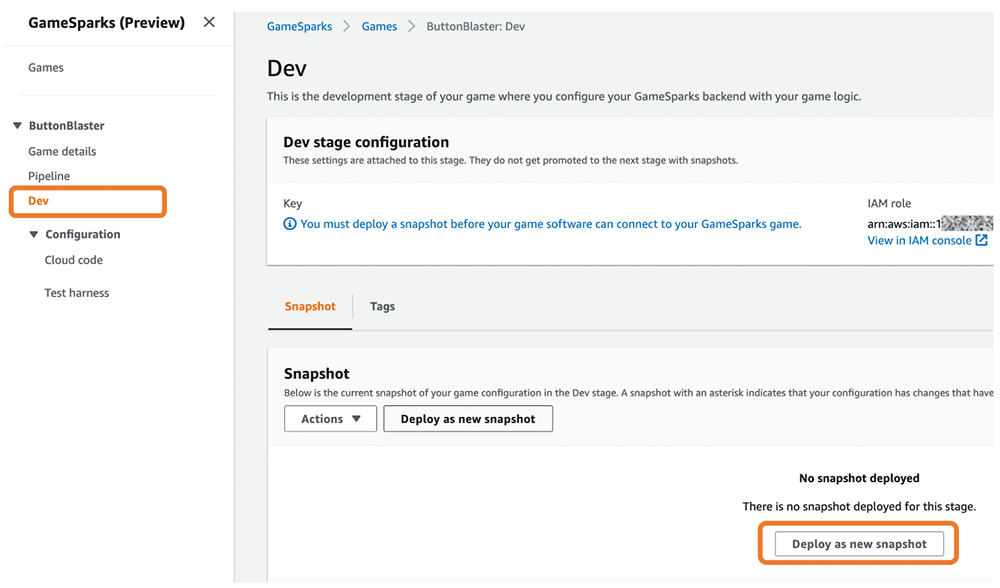Click the Configuration label in sidebar

(x=83, y=235)
